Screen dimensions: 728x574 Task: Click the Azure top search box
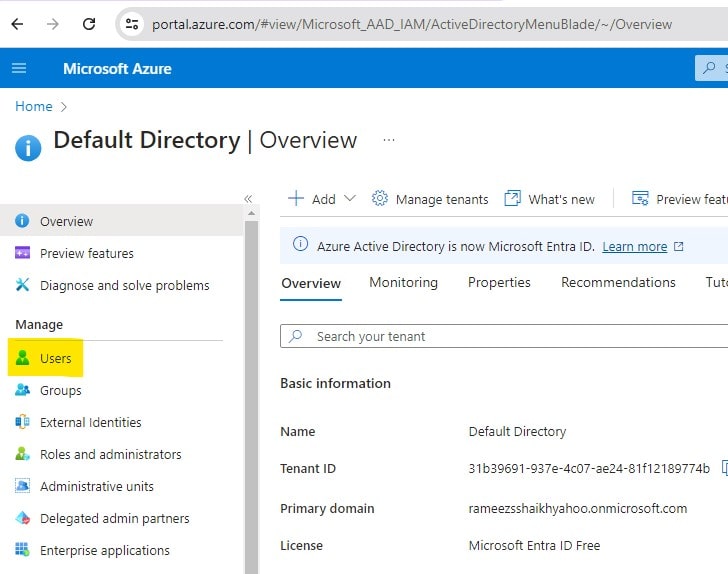pos(711,68)
